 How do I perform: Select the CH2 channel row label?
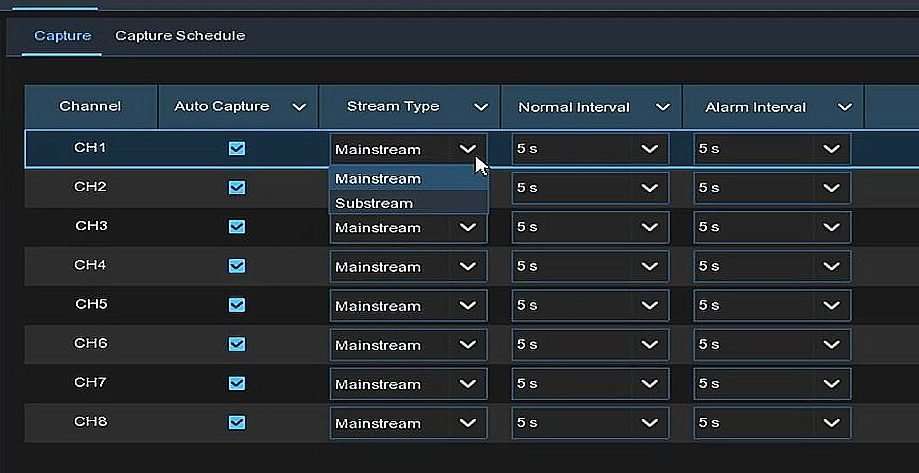(x=90, y=187)
